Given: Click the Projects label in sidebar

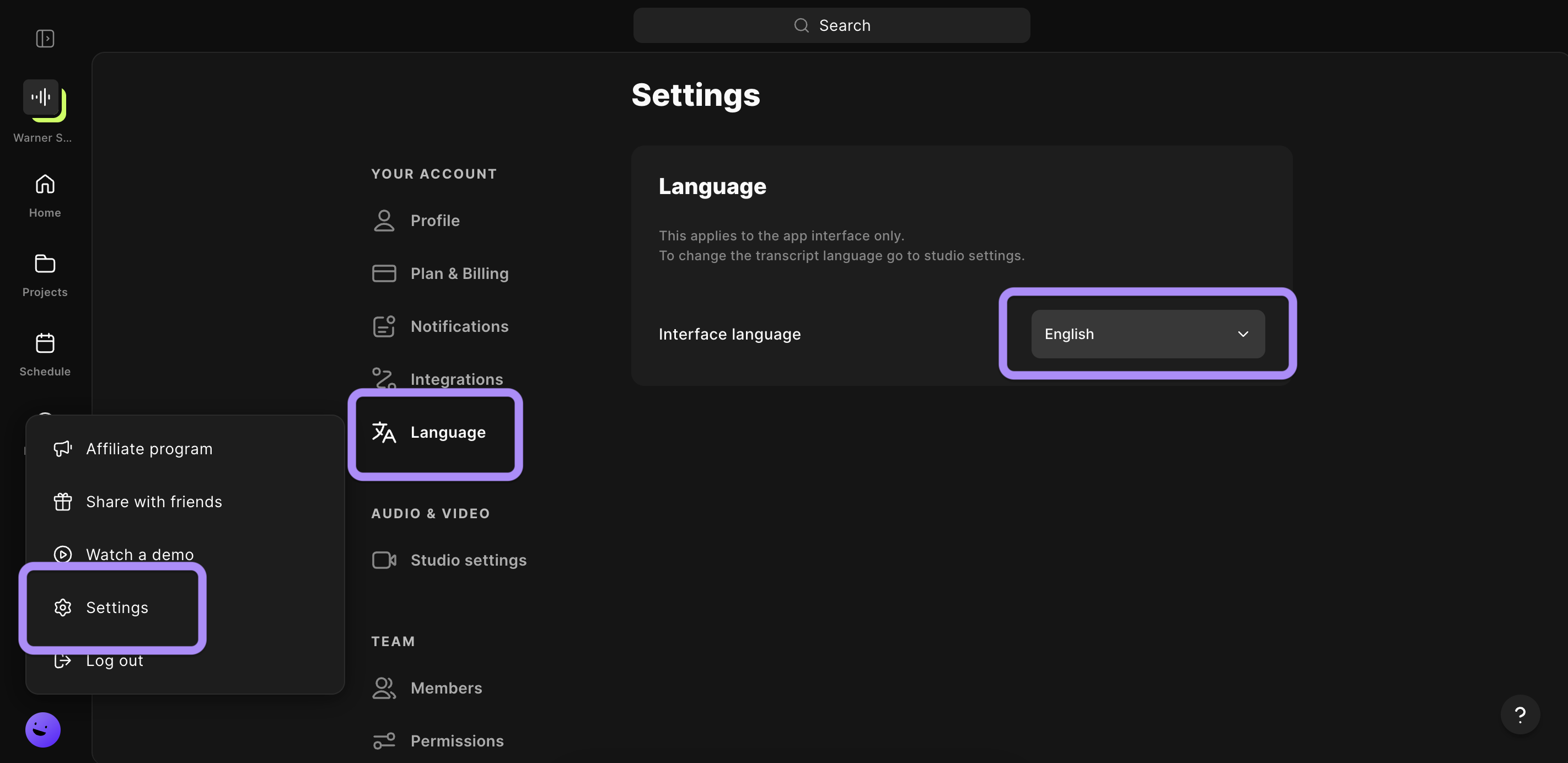Looking at the screenshot, I should (x=45, y=292).
